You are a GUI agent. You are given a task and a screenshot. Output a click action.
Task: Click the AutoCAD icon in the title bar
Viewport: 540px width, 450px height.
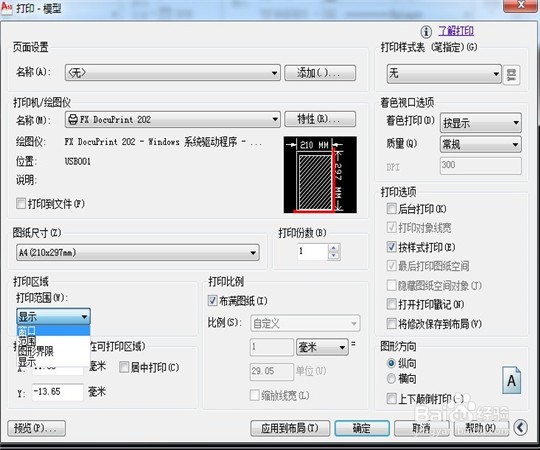point(7,8)
